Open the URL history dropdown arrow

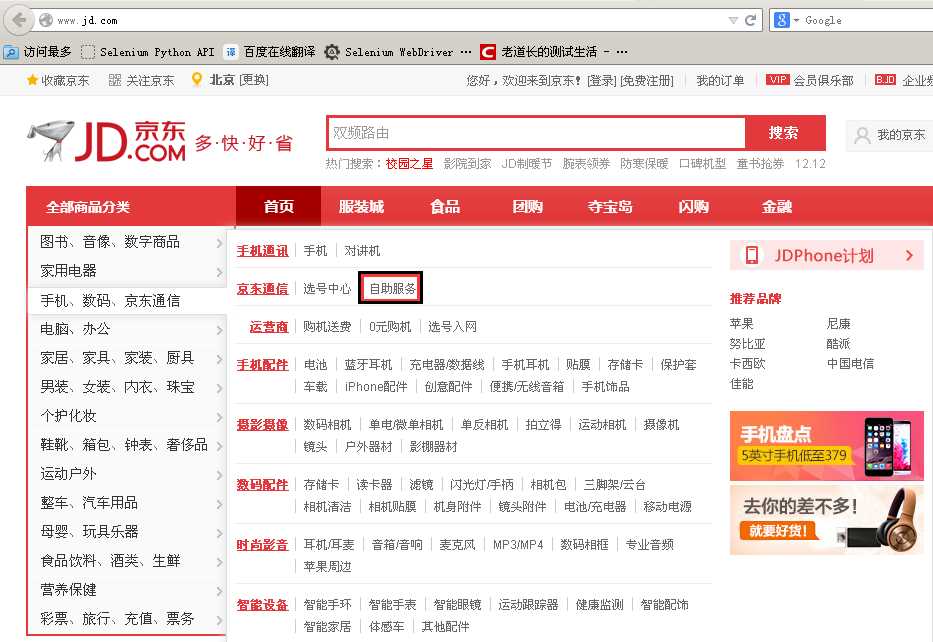733,20
